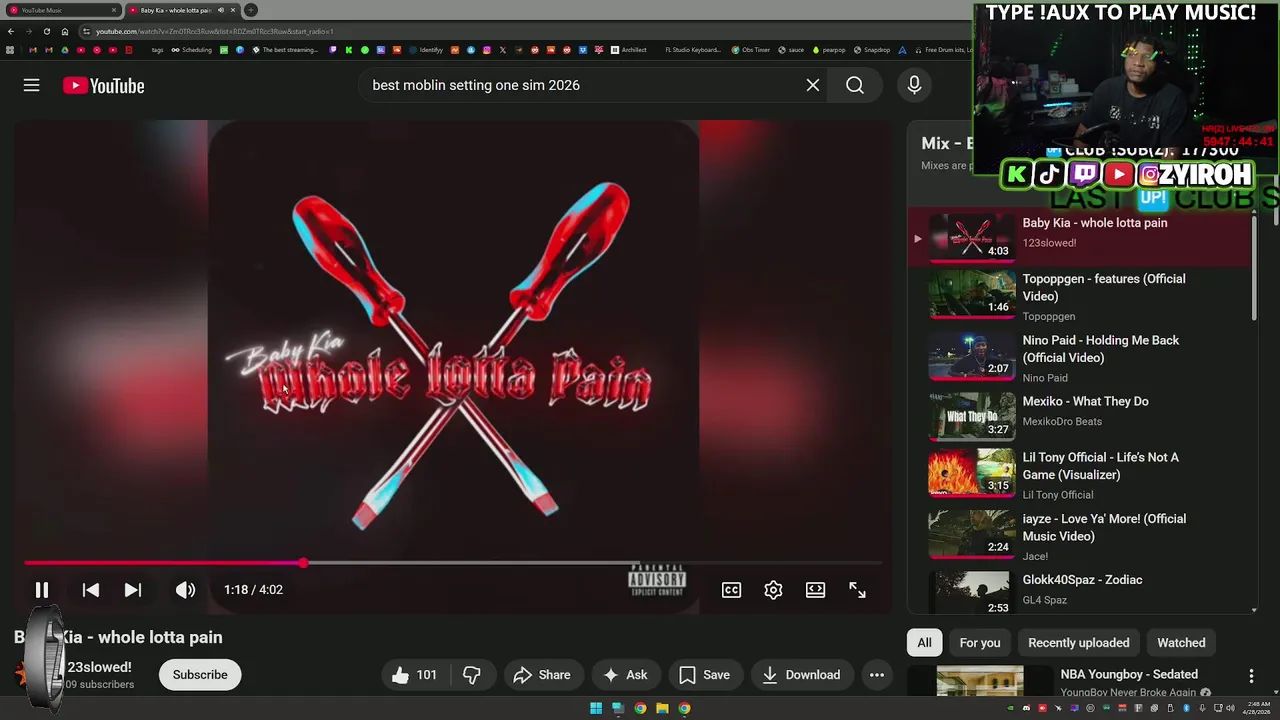Viewport: 1280px width, 720px height.
Task: Open the Scheduling bookmark
Action: (x=192, y=50)
